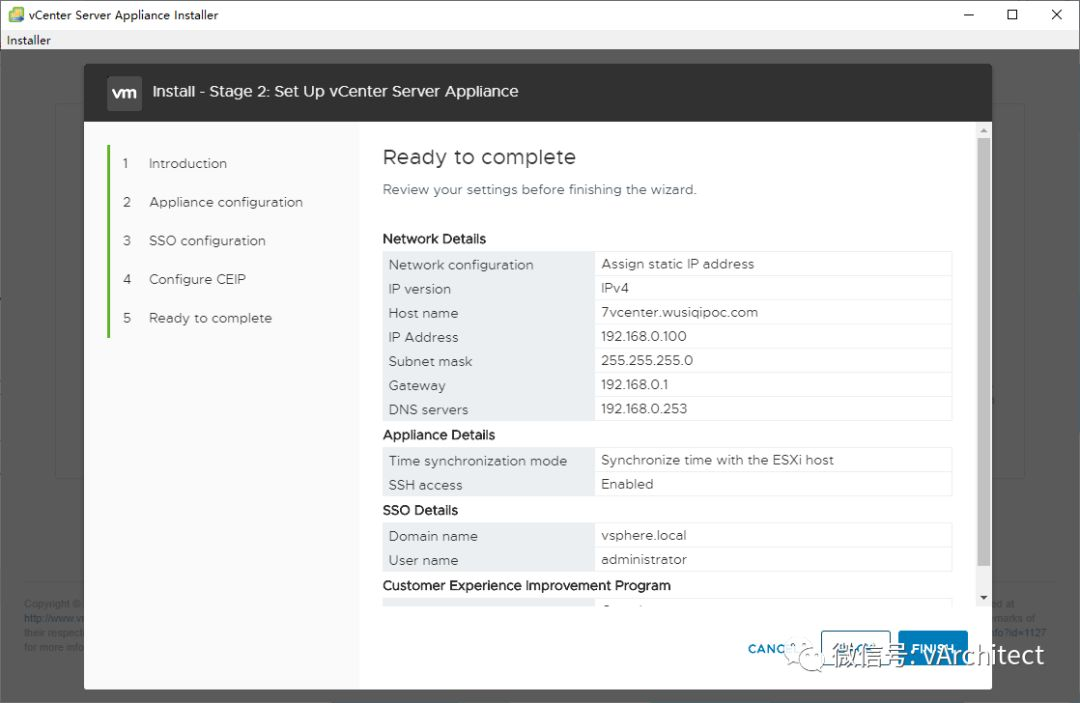Click the VMware vm logo icon
This screenshot has width=1080, height=703.
point(124,92)
